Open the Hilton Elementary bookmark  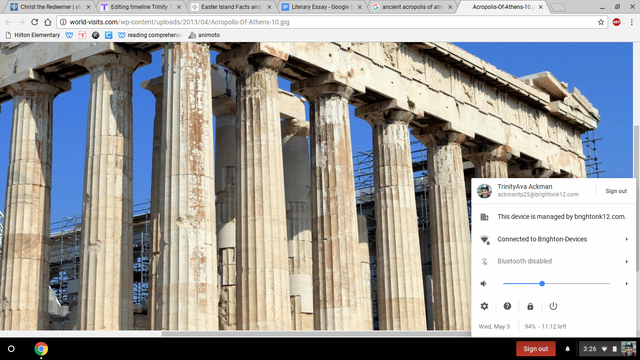[33, 35]
